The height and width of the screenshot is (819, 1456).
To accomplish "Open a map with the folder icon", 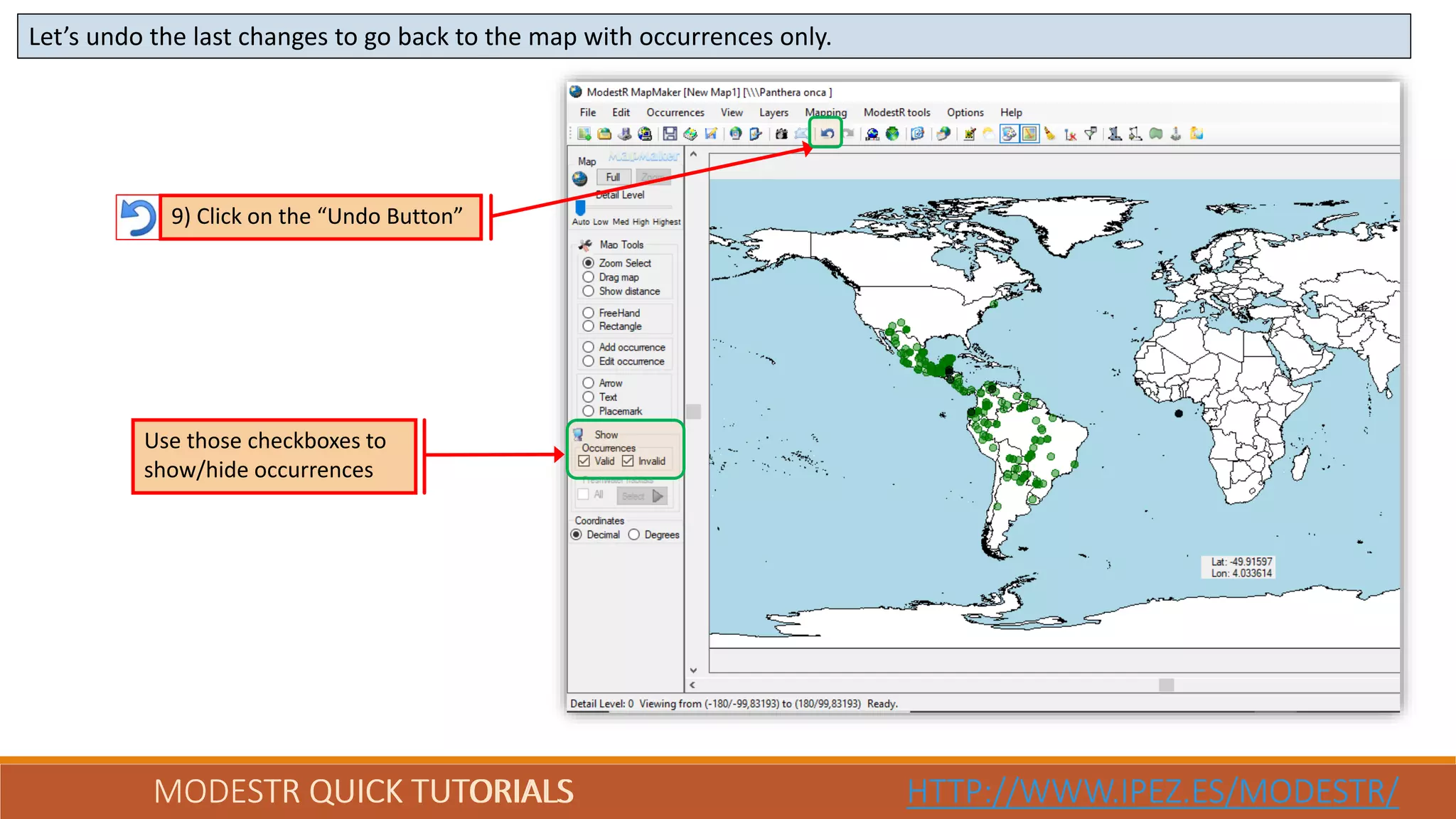I will point(604,134).
